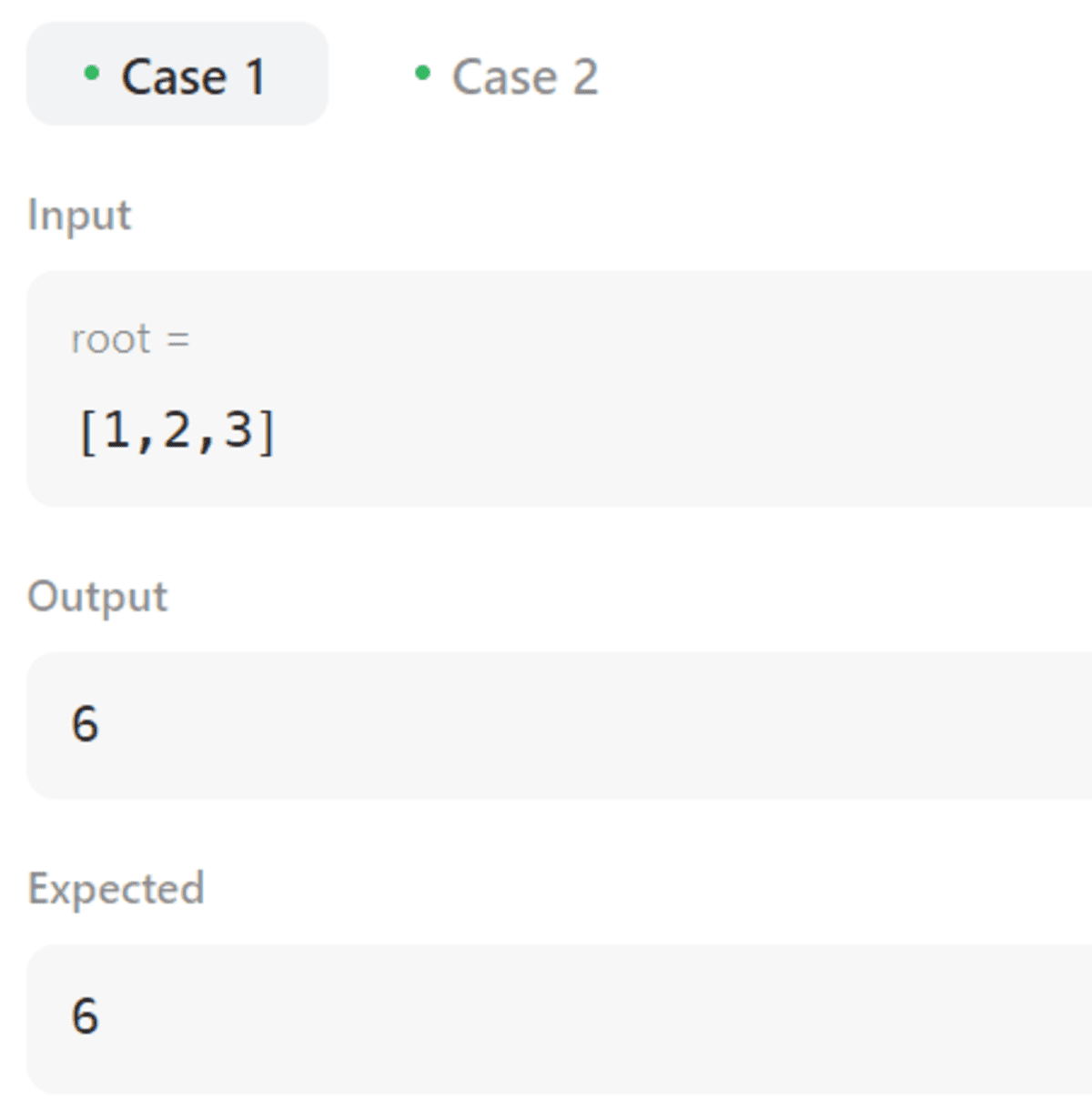Click the Input section label
Image resolution: width=1092 pixels, height=1099 pixels.
[x=79, y=217]
